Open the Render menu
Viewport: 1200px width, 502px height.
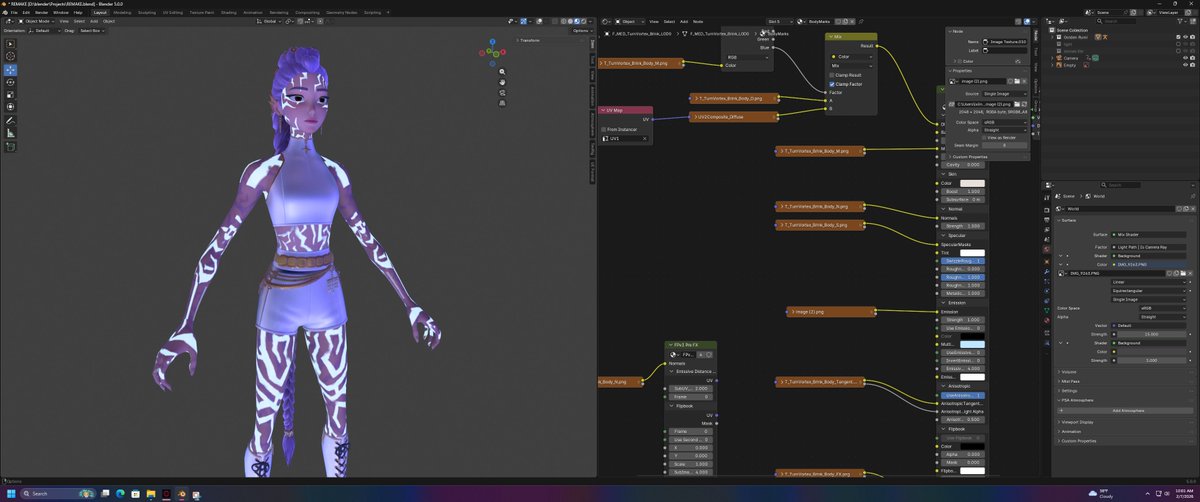[43, 12]
